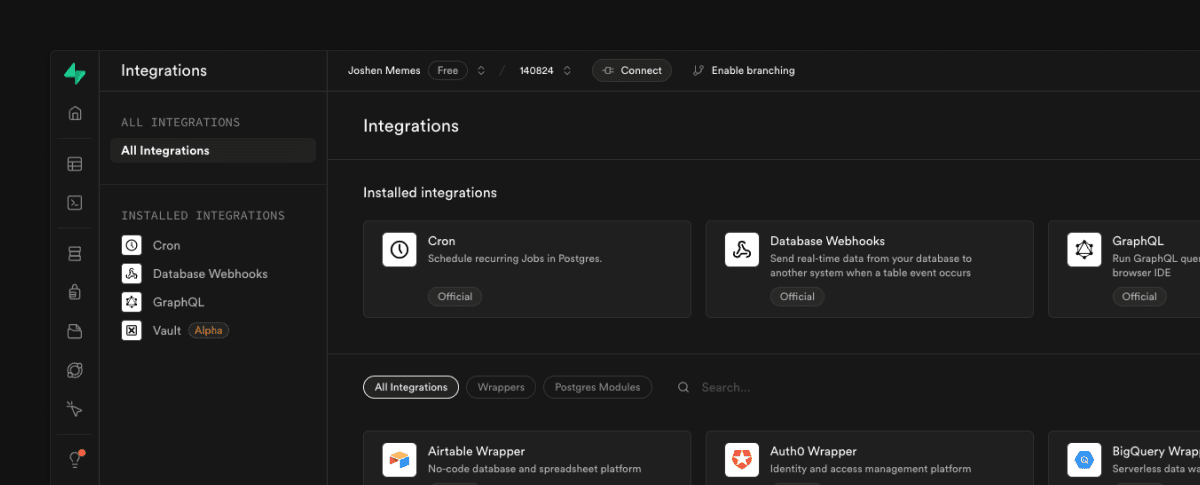Viewport: 1200px width, 485px height.
Task: Click the Official badge on Cron card
Action: coord(455,297)
